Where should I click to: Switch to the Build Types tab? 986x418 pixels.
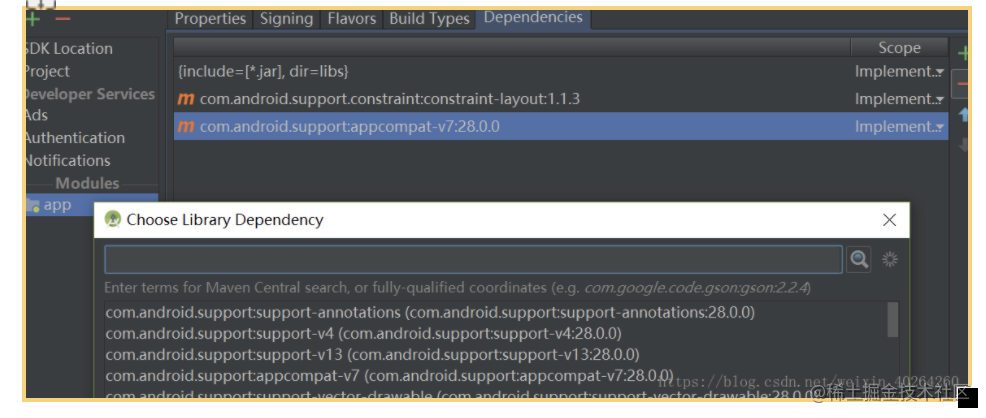pos(429,19)
